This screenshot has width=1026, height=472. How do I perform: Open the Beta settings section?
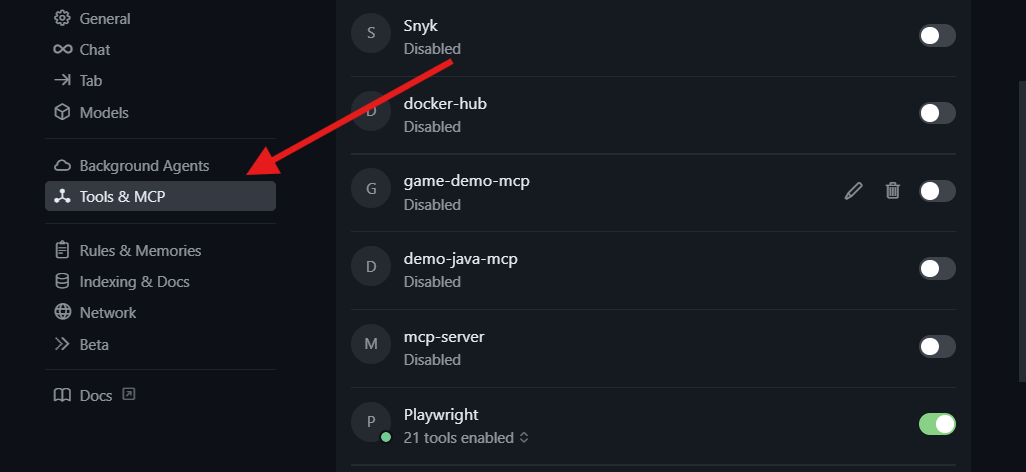(x=94, y=344)
